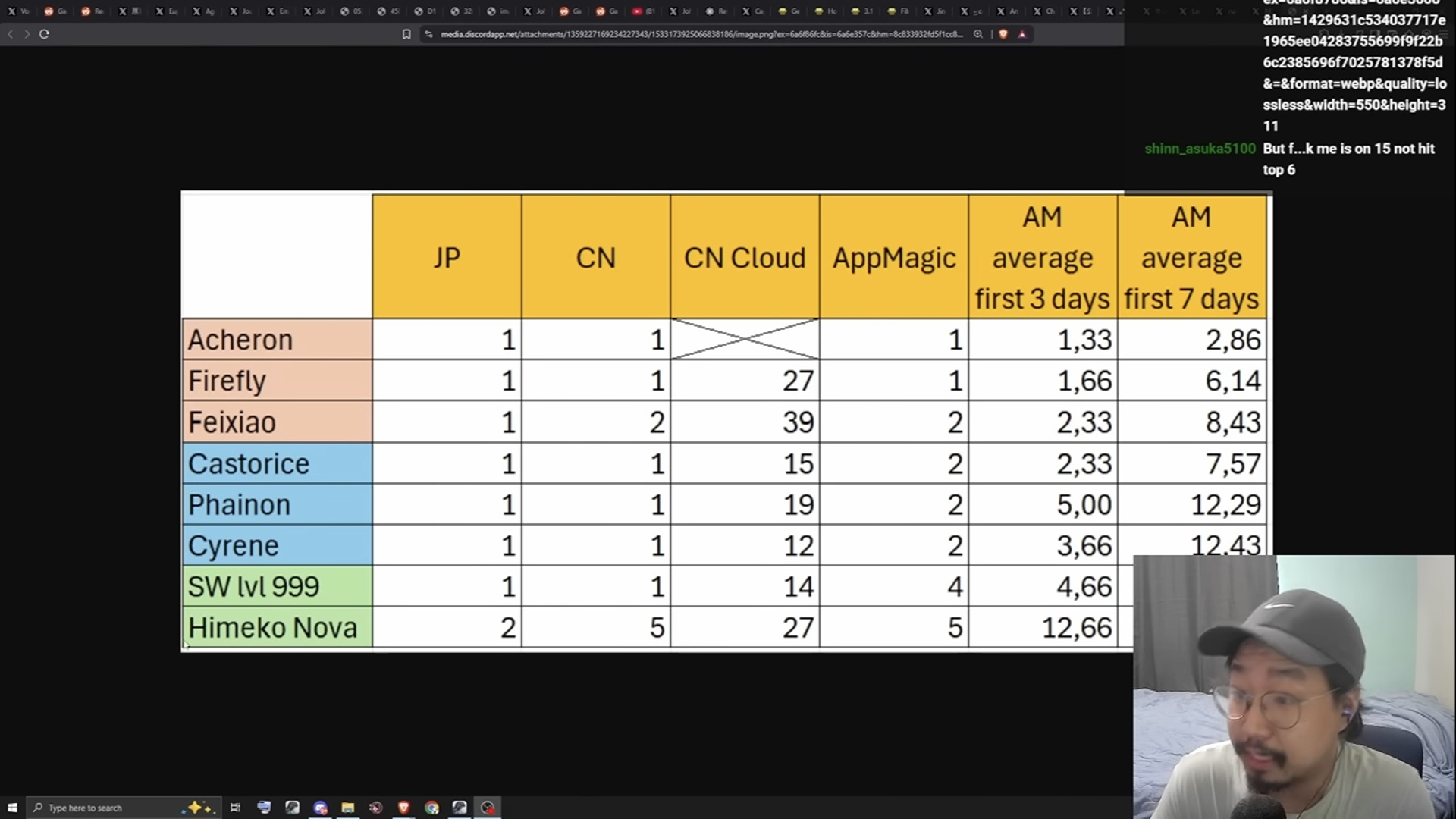The width and height of the screenshot is (1456, 819).
Task: Click the "JP" column header
Action: point(447,257)
